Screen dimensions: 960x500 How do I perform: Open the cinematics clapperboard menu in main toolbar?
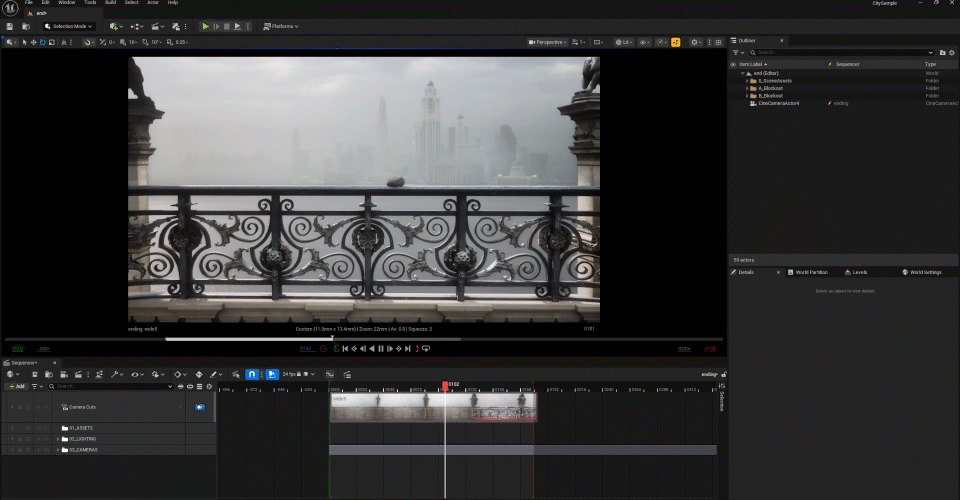point(157,26)
